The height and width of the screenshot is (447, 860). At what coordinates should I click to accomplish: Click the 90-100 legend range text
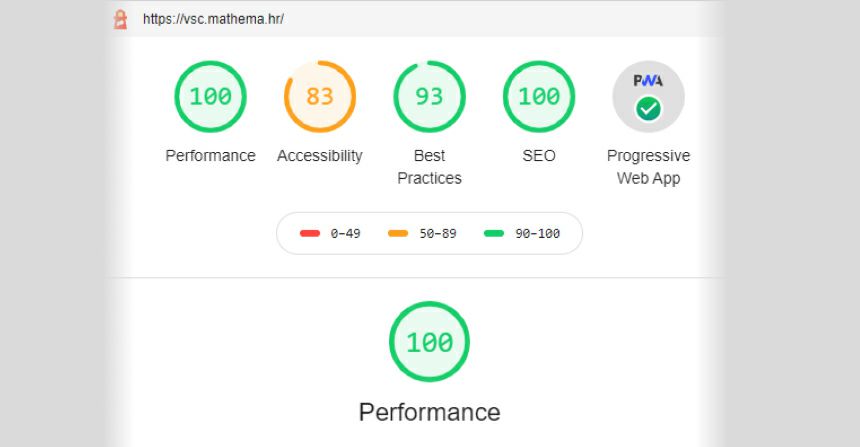pyautogui.click(x=538, y=234)
